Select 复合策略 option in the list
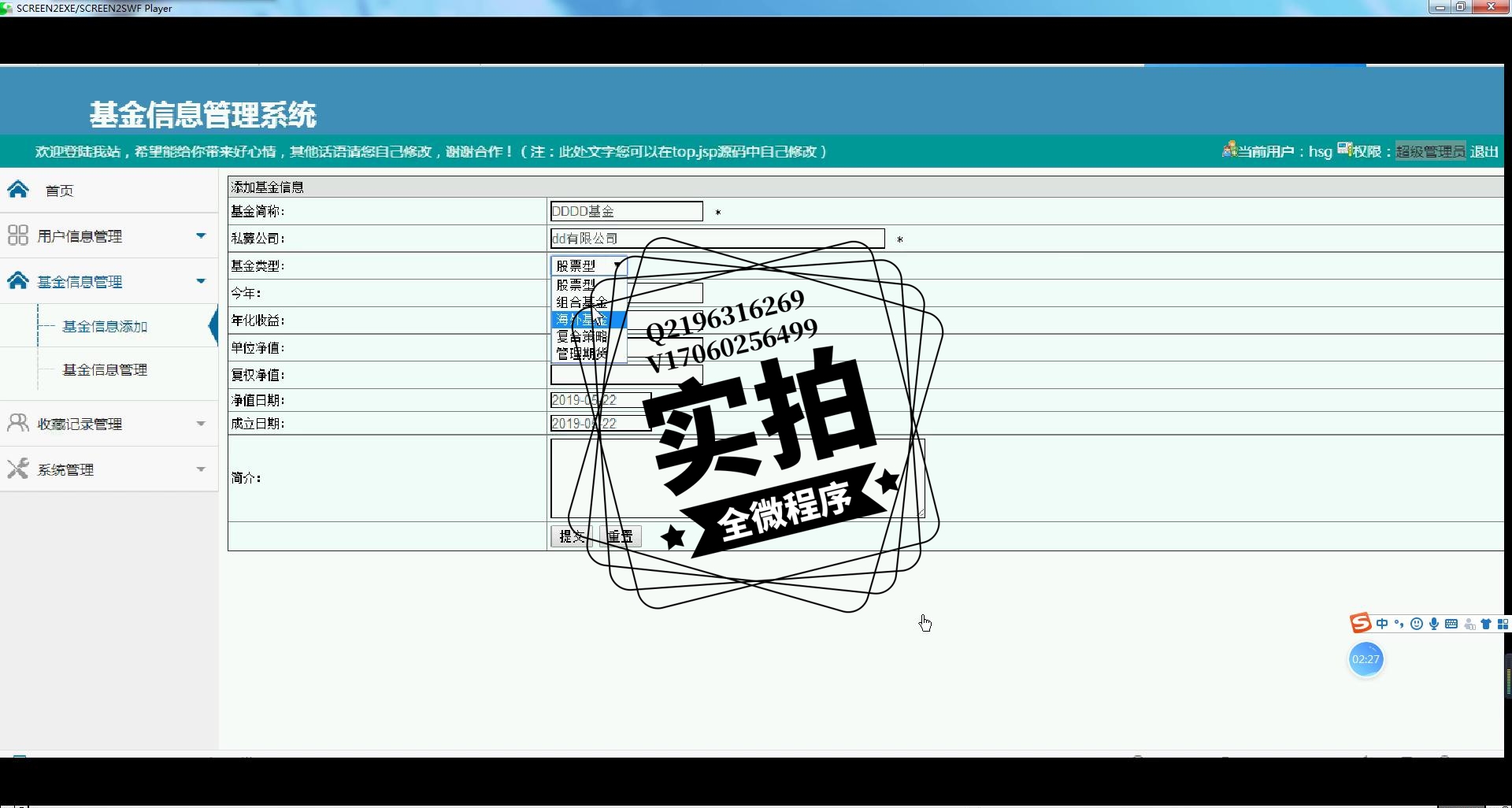 pos(589,336)
